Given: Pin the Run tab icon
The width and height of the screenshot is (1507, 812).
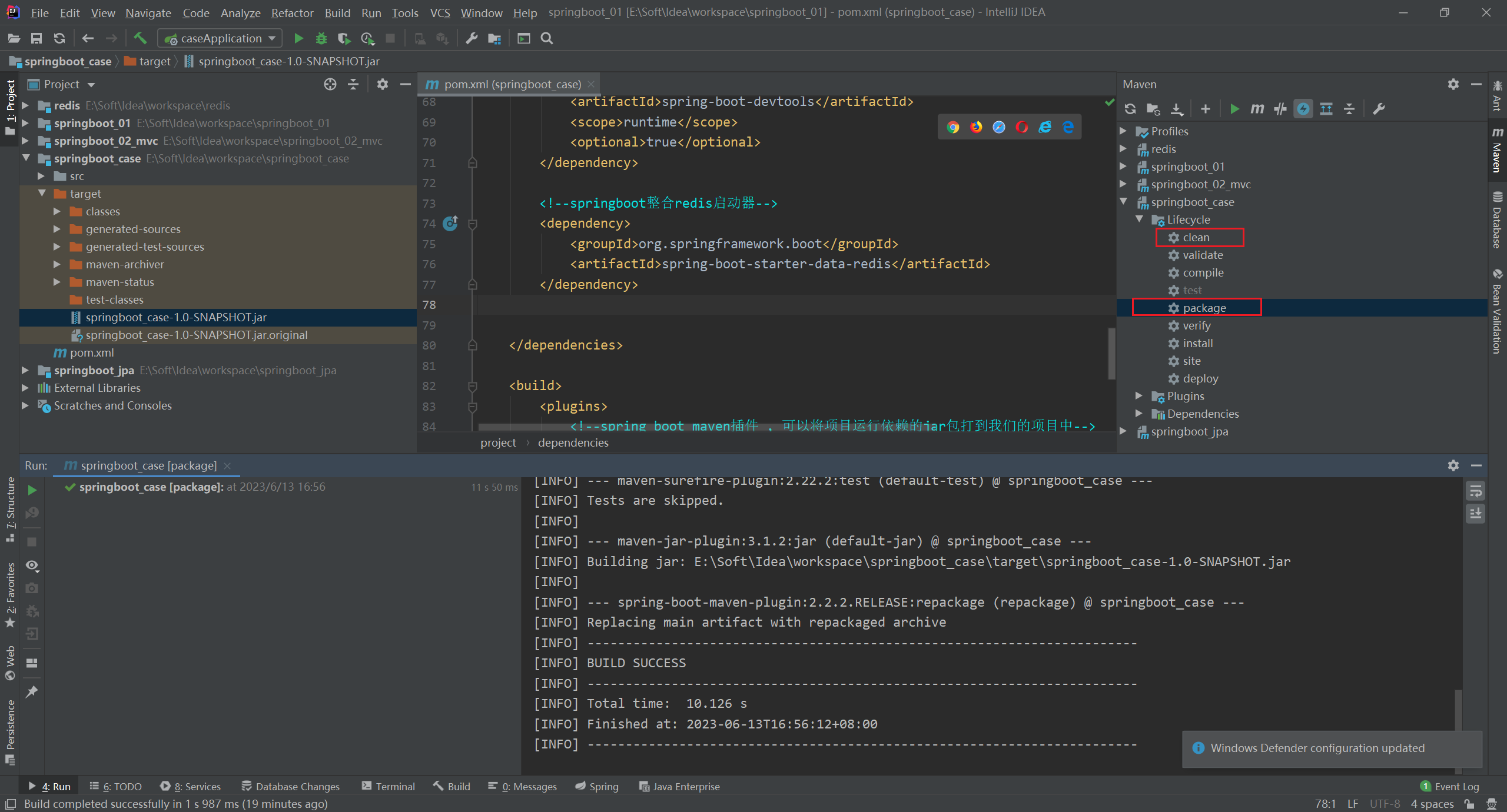Looking at the screenshot, I should pyautogui.click(x=32, y=692).
